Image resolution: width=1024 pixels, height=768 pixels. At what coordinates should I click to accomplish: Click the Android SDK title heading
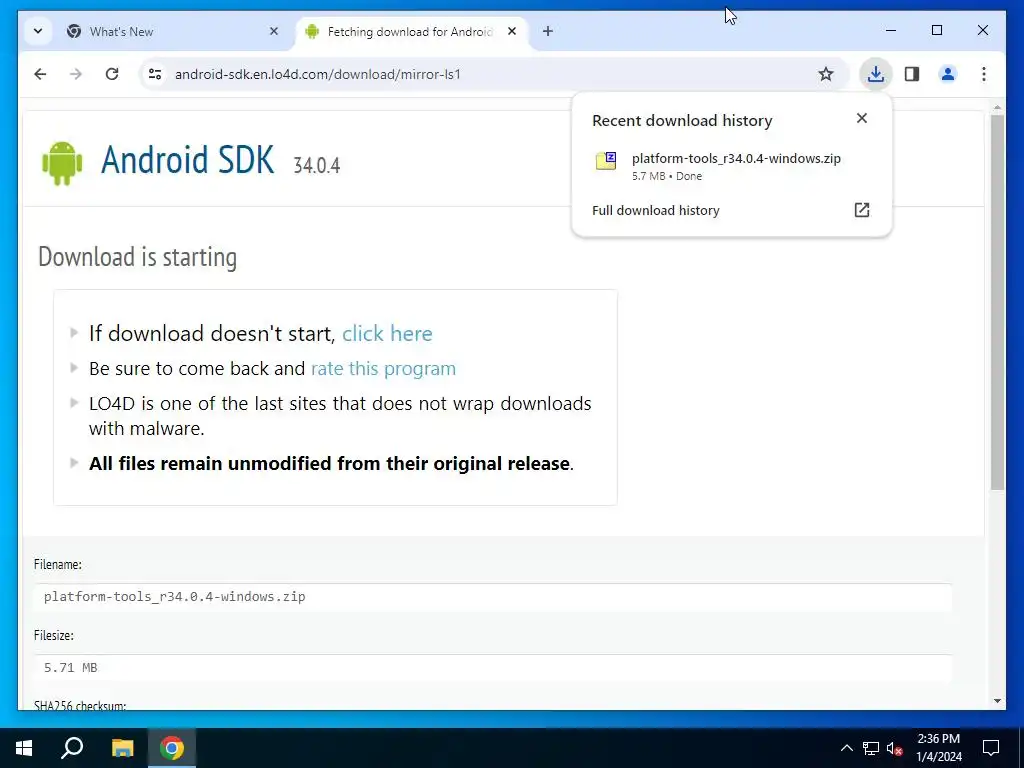187,160
